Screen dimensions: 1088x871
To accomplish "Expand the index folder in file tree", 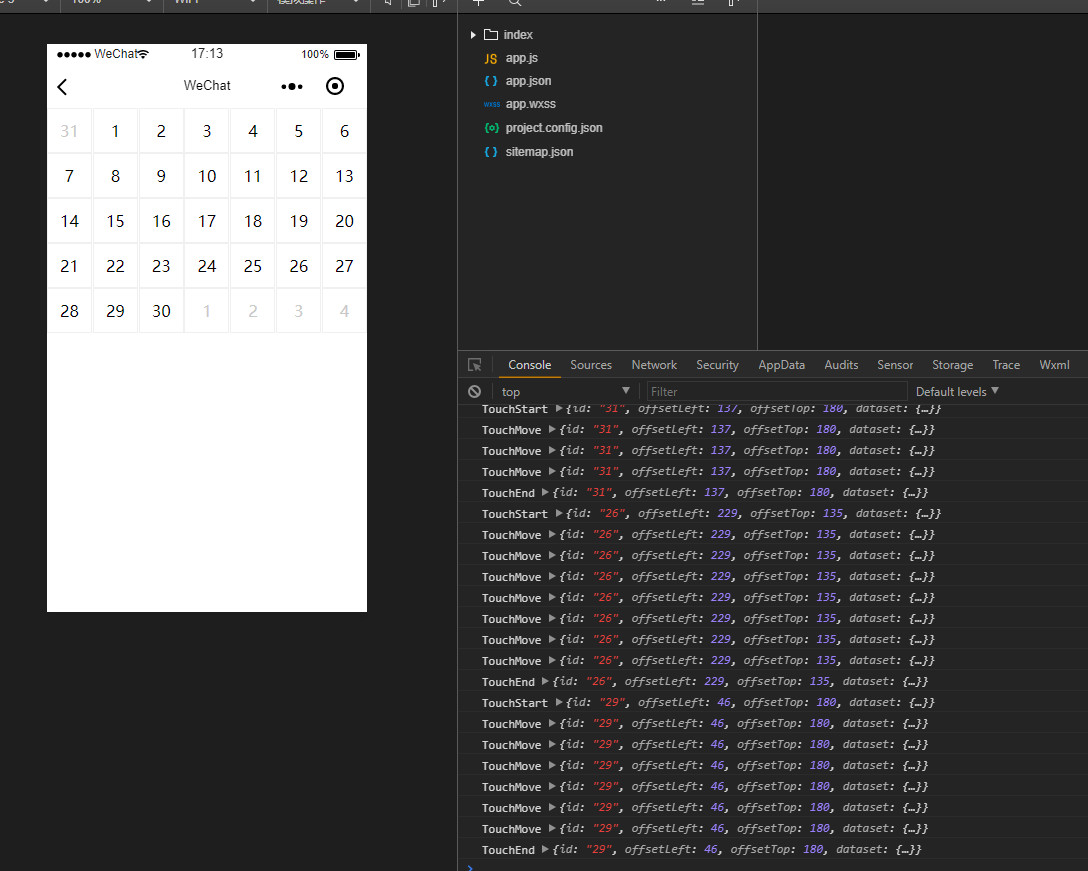I will tap(473, 35).
